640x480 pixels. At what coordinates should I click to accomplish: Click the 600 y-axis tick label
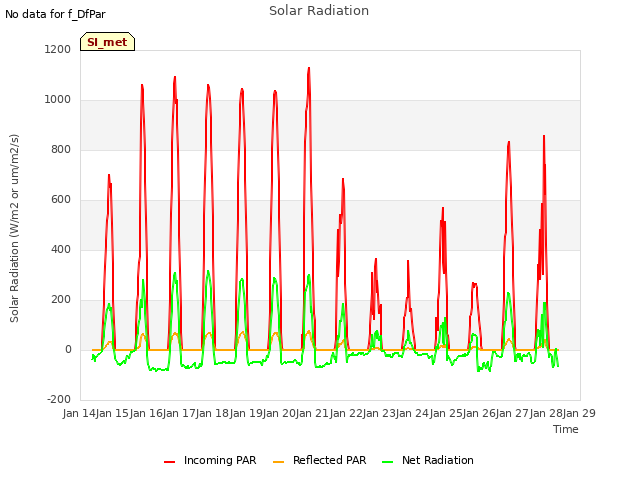click(61, 200)
